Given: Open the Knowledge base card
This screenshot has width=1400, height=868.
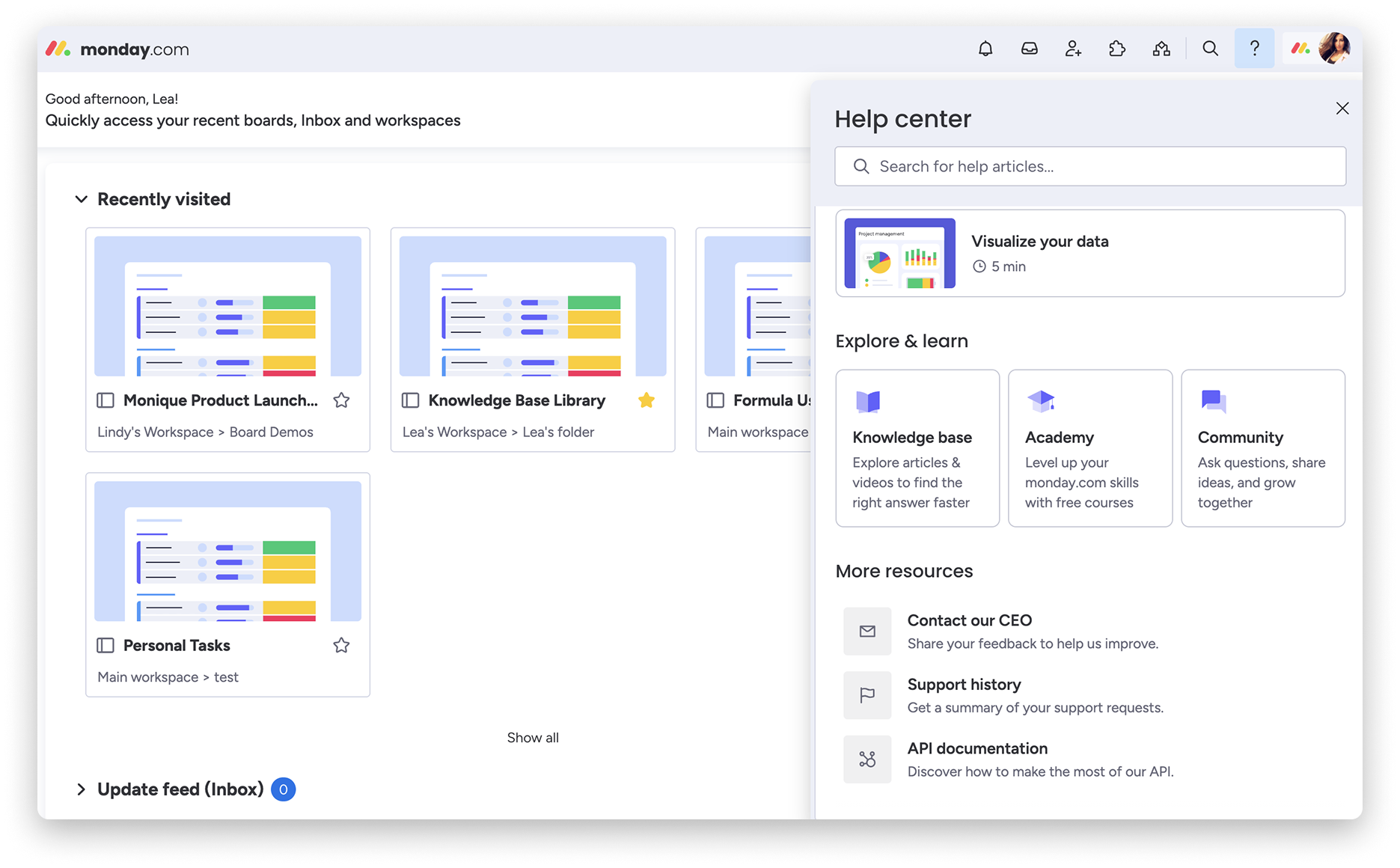Looking at the screenshot, I should pyautogui.click(x=917, y=448).
